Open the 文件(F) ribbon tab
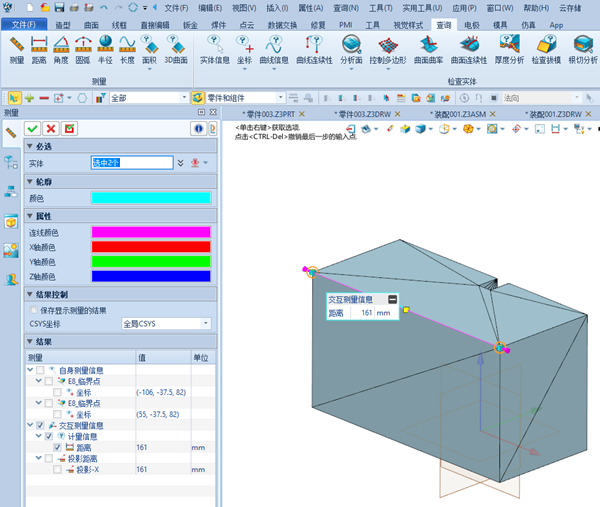 coord(24,25)
